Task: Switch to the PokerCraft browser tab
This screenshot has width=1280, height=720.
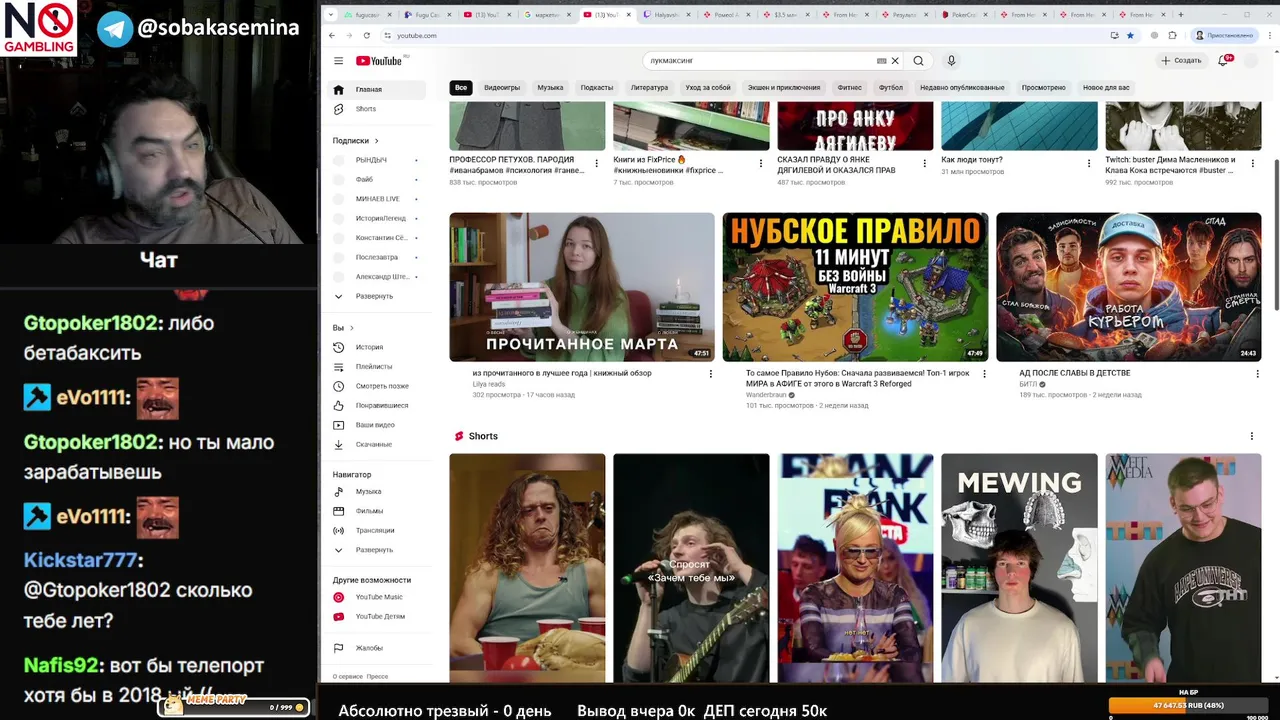Action: coord(965,15)
